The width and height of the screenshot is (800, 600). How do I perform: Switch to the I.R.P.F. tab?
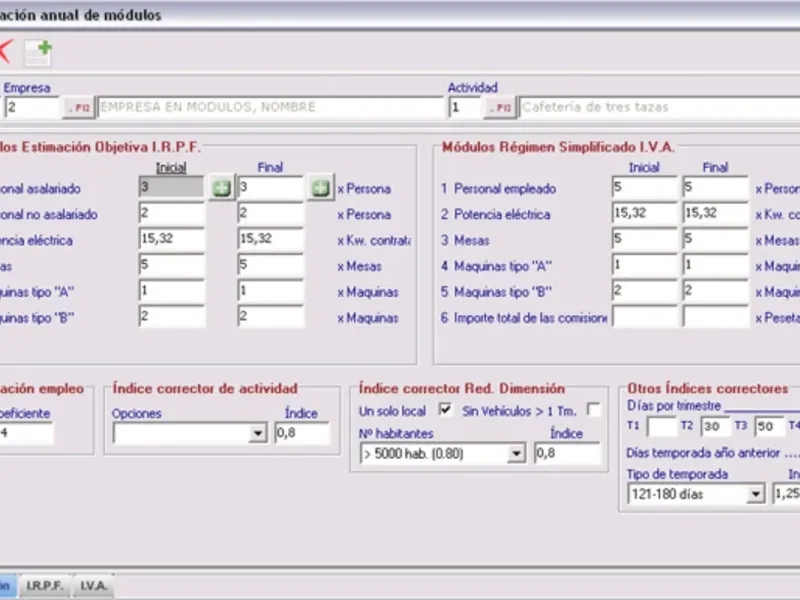click(x=45, y=585)
